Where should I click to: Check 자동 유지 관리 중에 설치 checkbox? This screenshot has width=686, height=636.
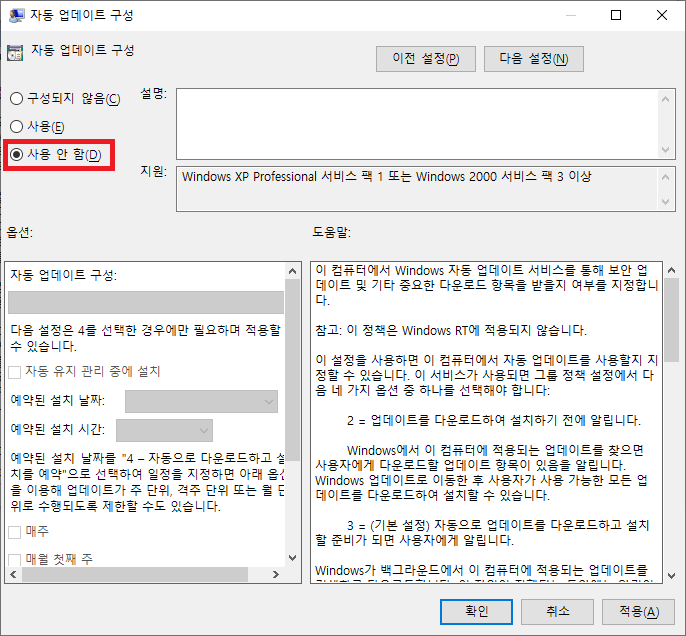15,372
